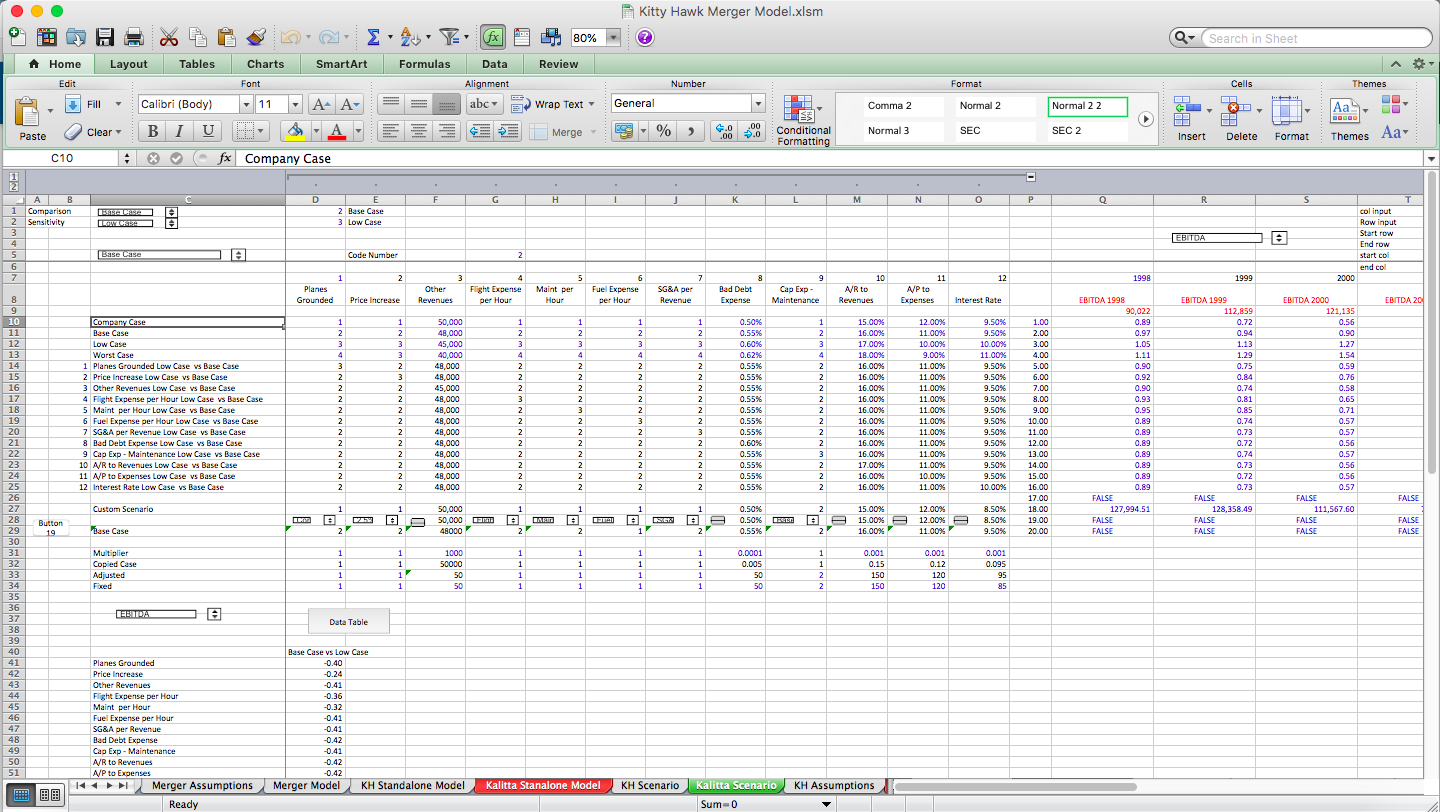
Task: Click the Sort ascending icon
Action: click(x=410, y=36)
